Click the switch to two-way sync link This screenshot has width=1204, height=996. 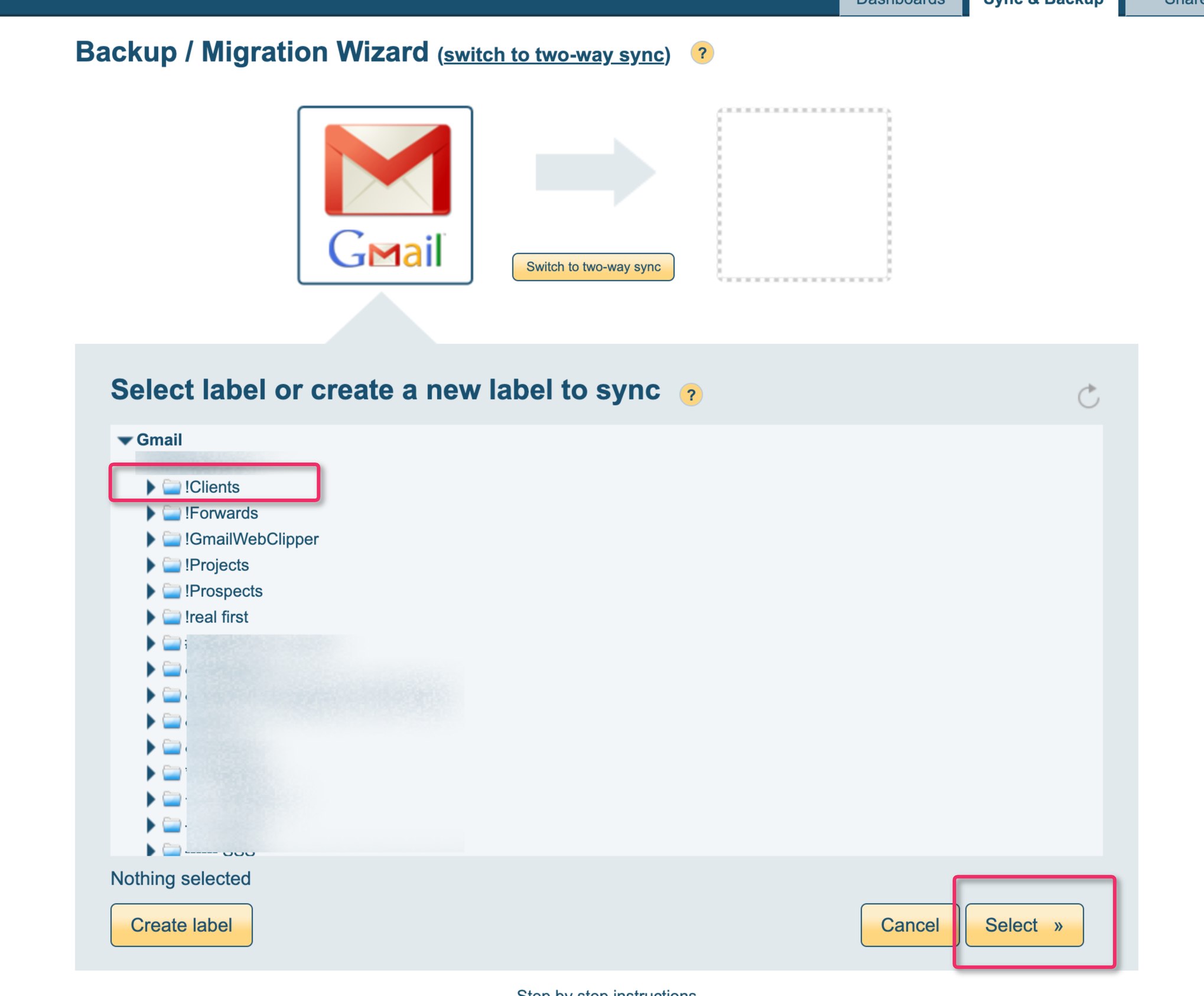tap(554, 54)
